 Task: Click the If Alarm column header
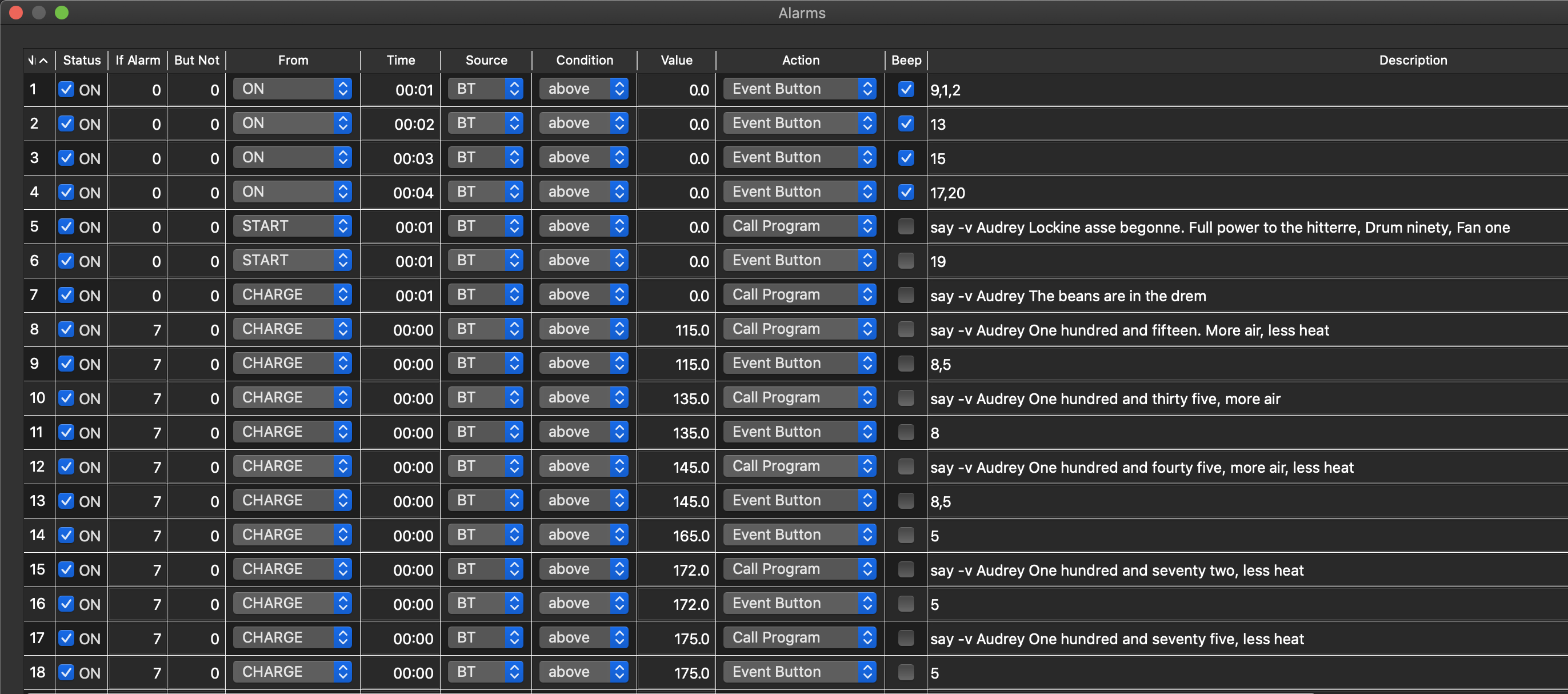point(138,60)
